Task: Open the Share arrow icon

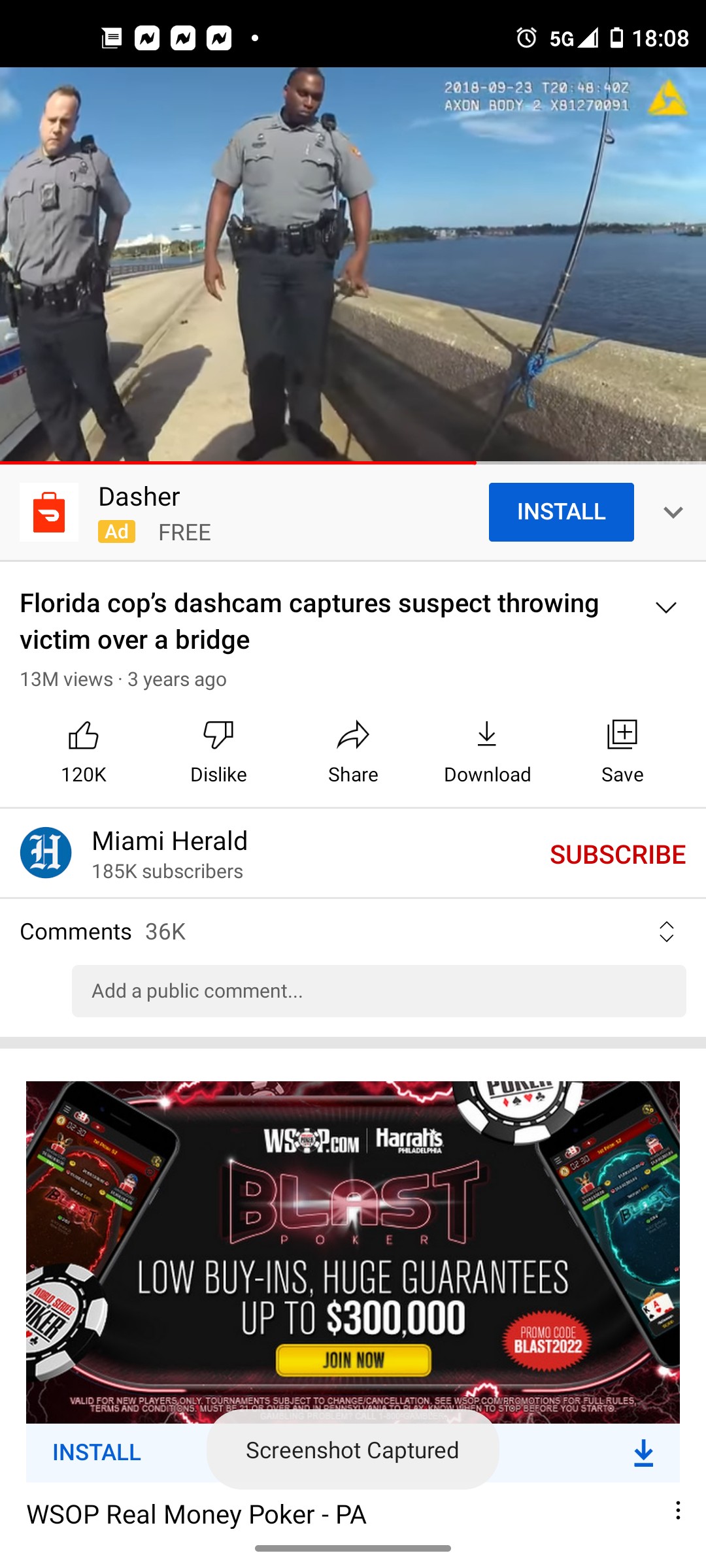Action: 353,735
